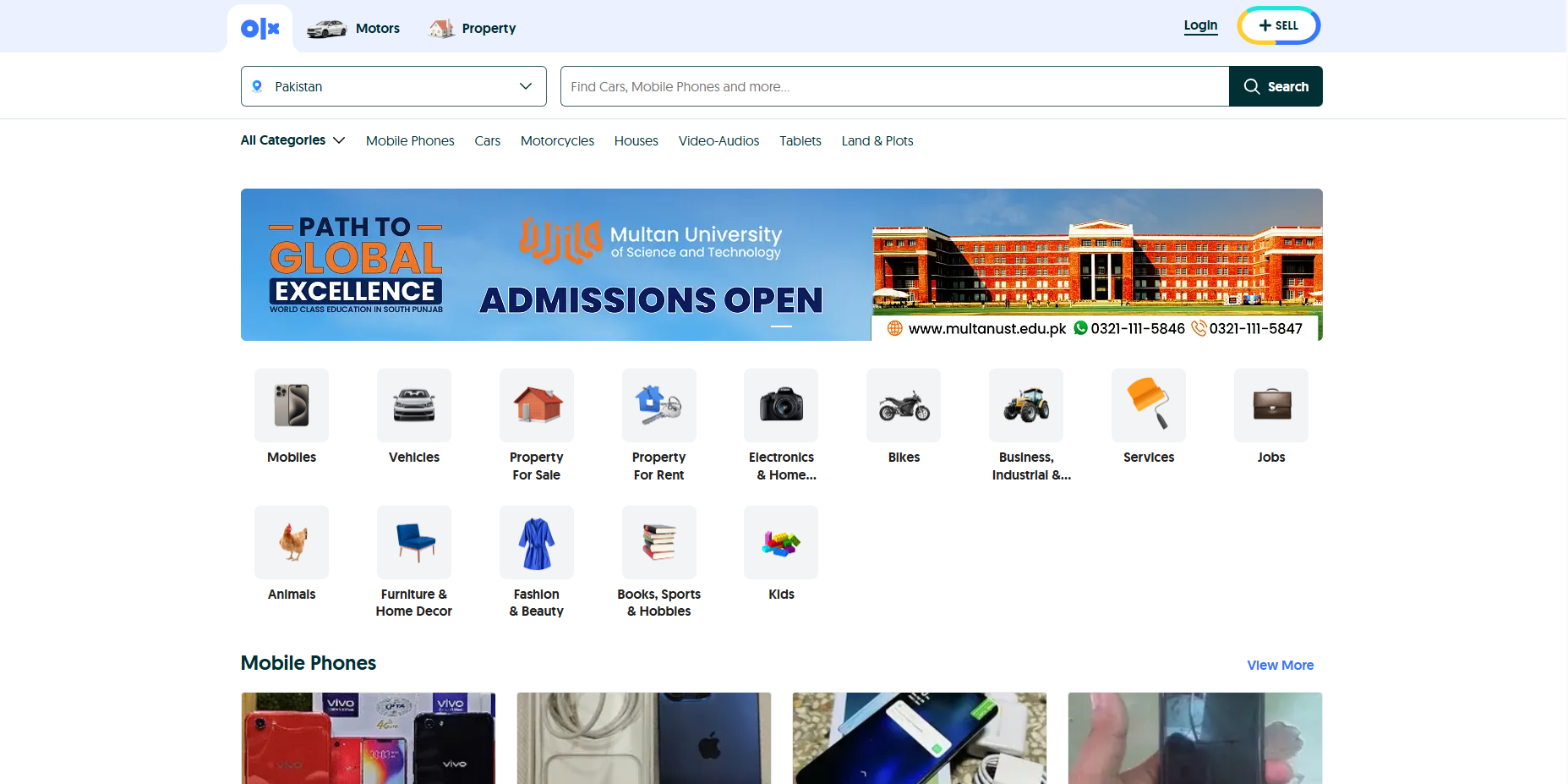Expand the Pakistan location dropdown

[x=394, y=86]
